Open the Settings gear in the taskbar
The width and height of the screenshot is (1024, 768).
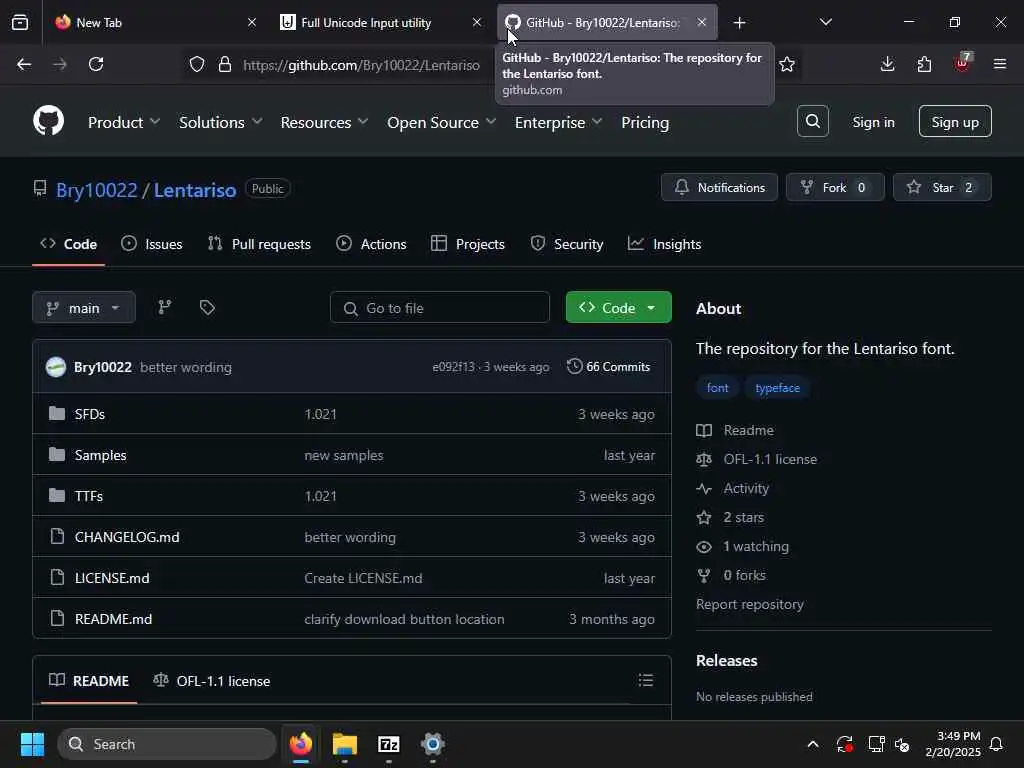432,744
